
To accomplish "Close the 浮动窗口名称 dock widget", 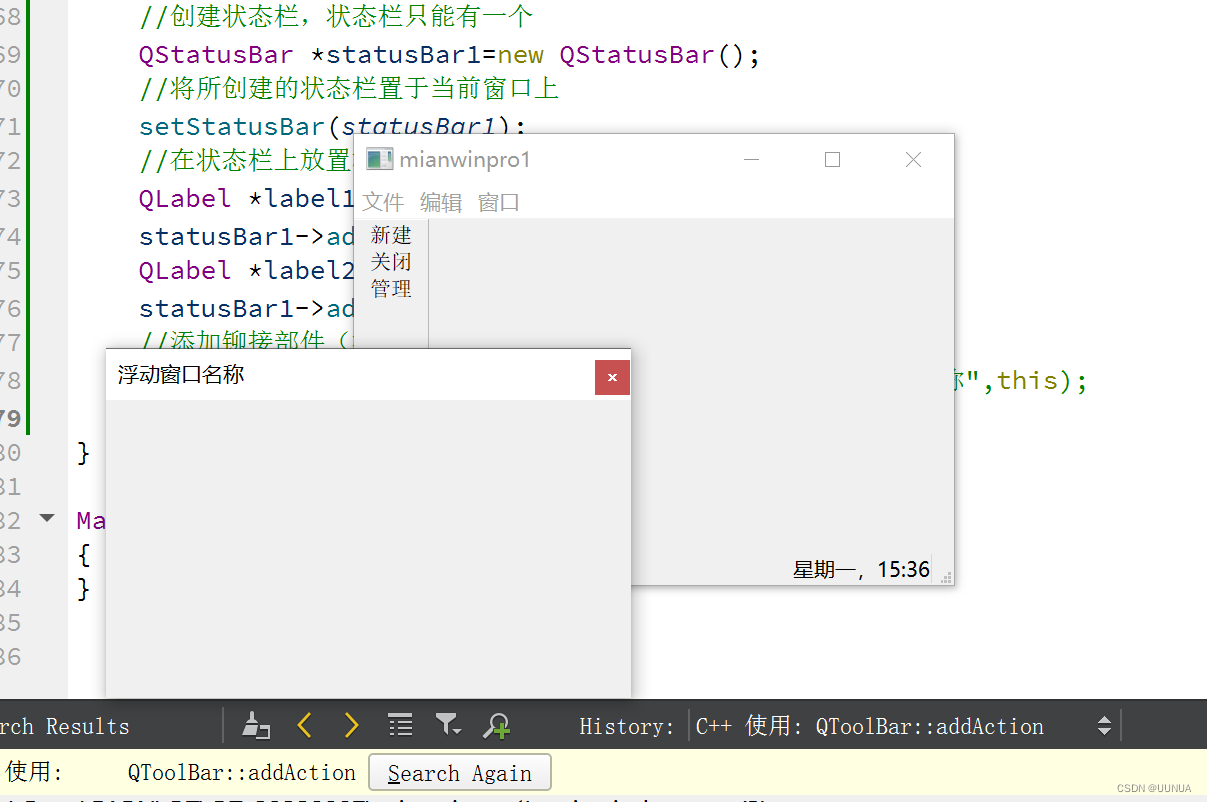I will click(612, 377).
